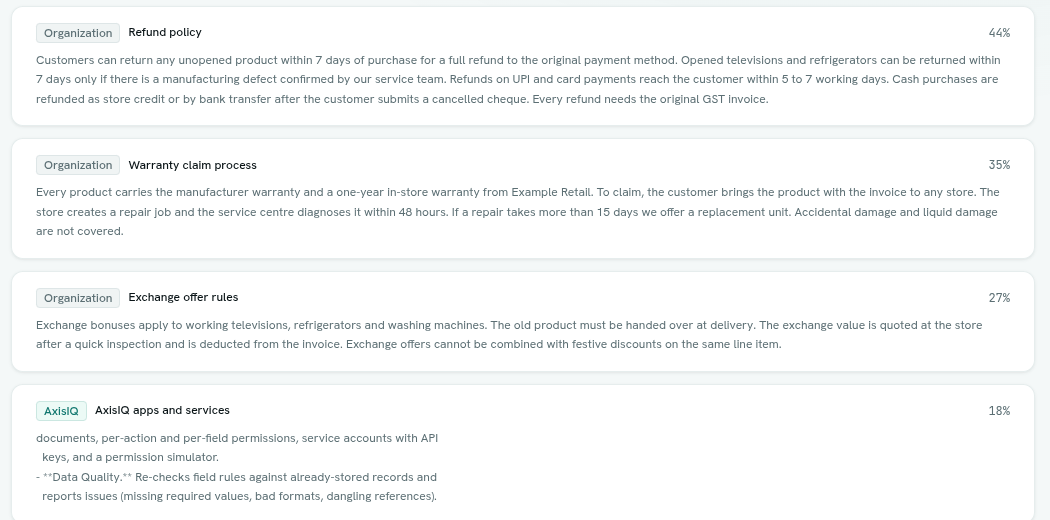Select the 27% relevance score
This screenshot has width=1050, height=520.
[x=999, y=298]
